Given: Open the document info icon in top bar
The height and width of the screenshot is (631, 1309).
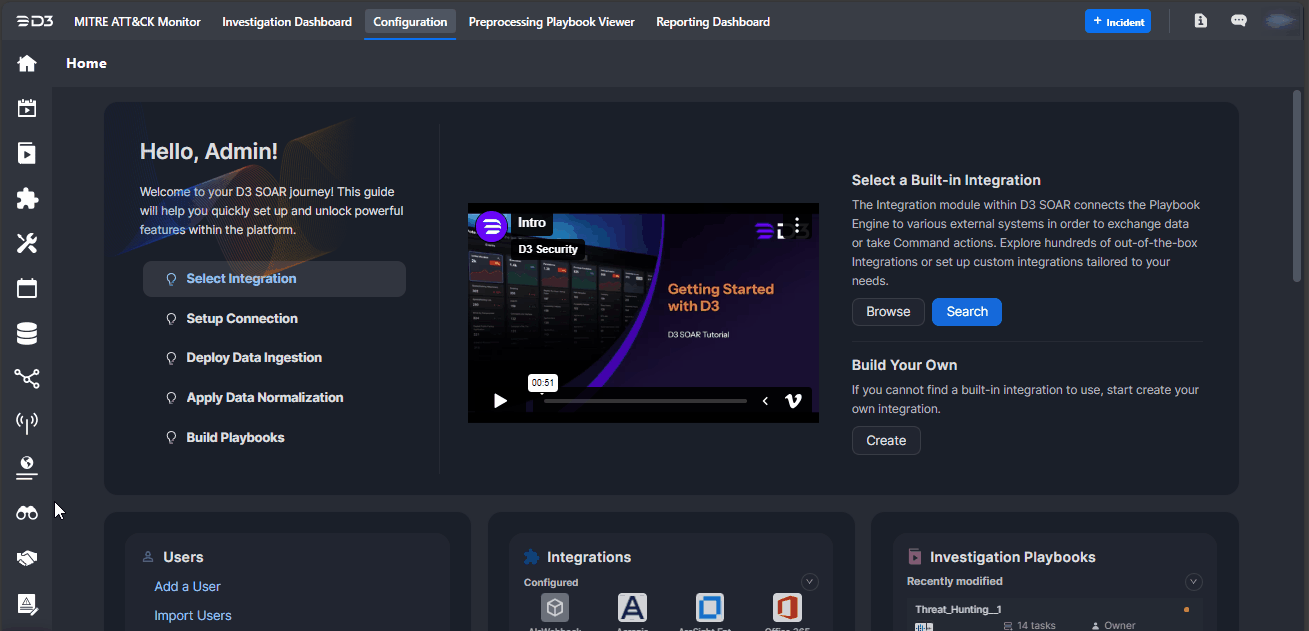Looking at the screenshot, I should 1201,21.
